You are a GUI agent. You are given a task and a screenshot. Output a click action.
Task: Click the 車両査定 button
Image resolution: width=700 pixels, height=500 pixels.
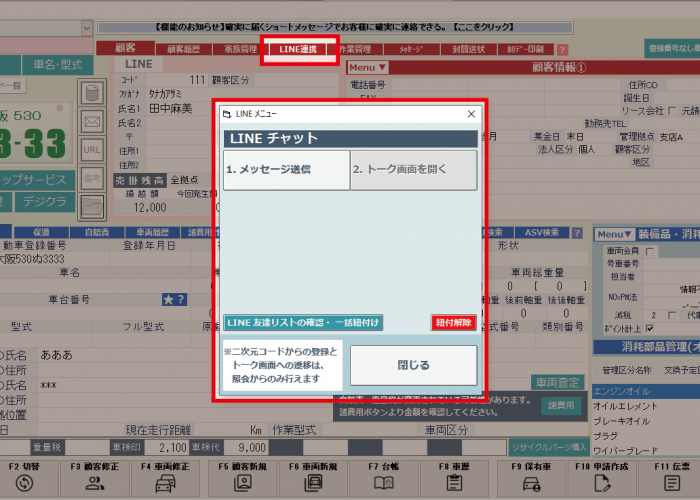click(558, 383)
